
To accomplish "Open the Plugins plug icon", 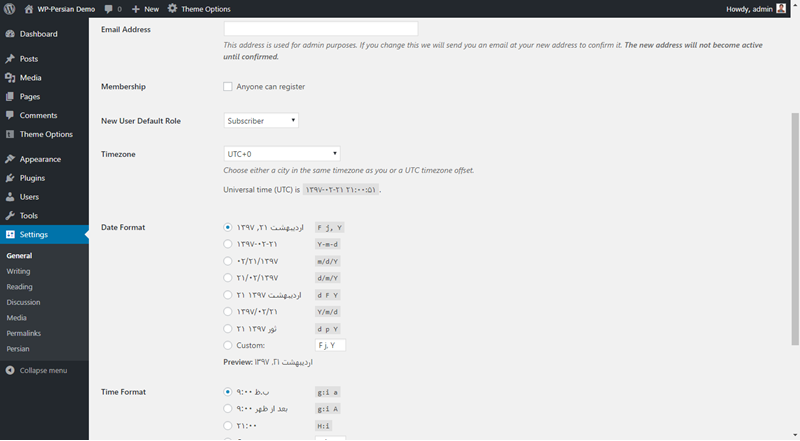I will (x=10, y=178).
